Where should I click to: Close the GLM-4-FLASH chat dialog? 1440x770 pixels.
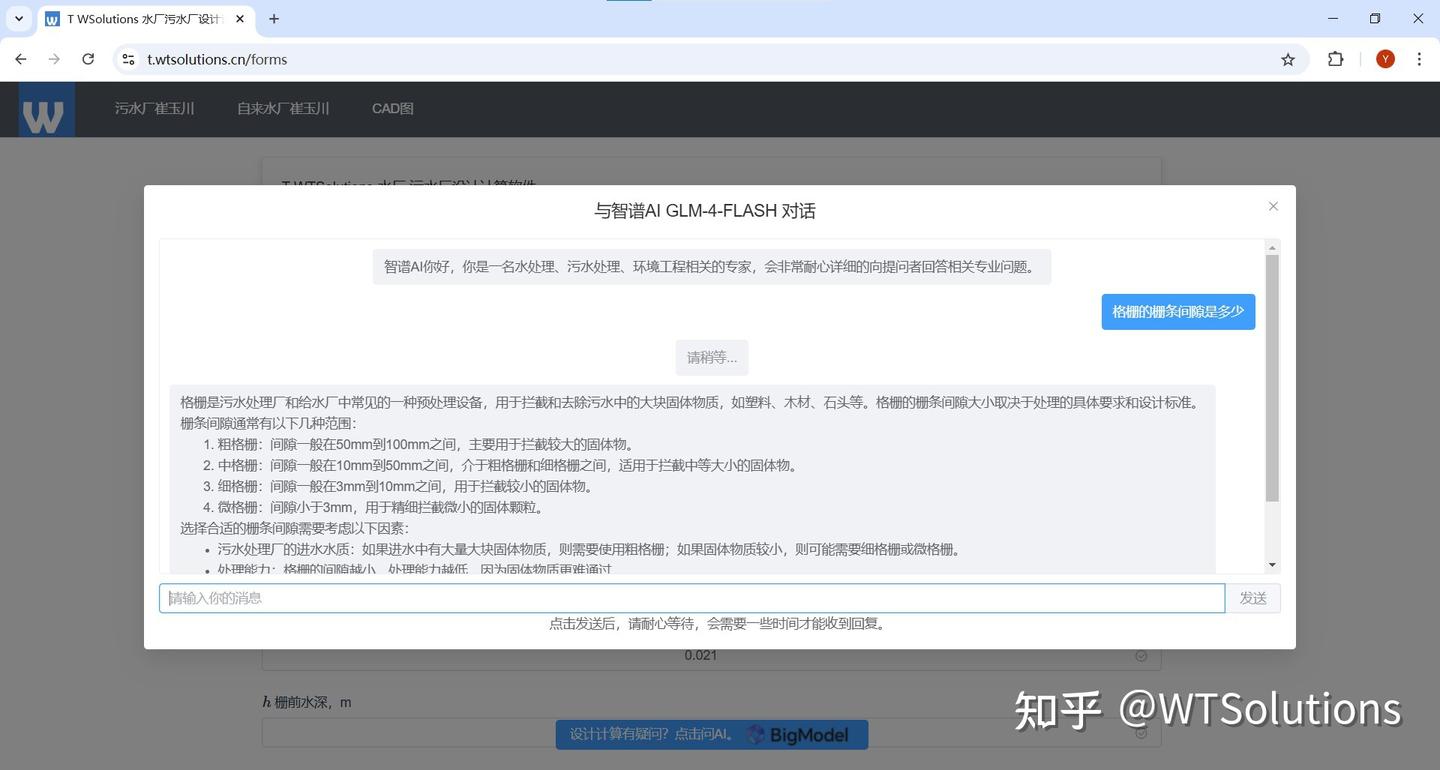pos(1273,206)
